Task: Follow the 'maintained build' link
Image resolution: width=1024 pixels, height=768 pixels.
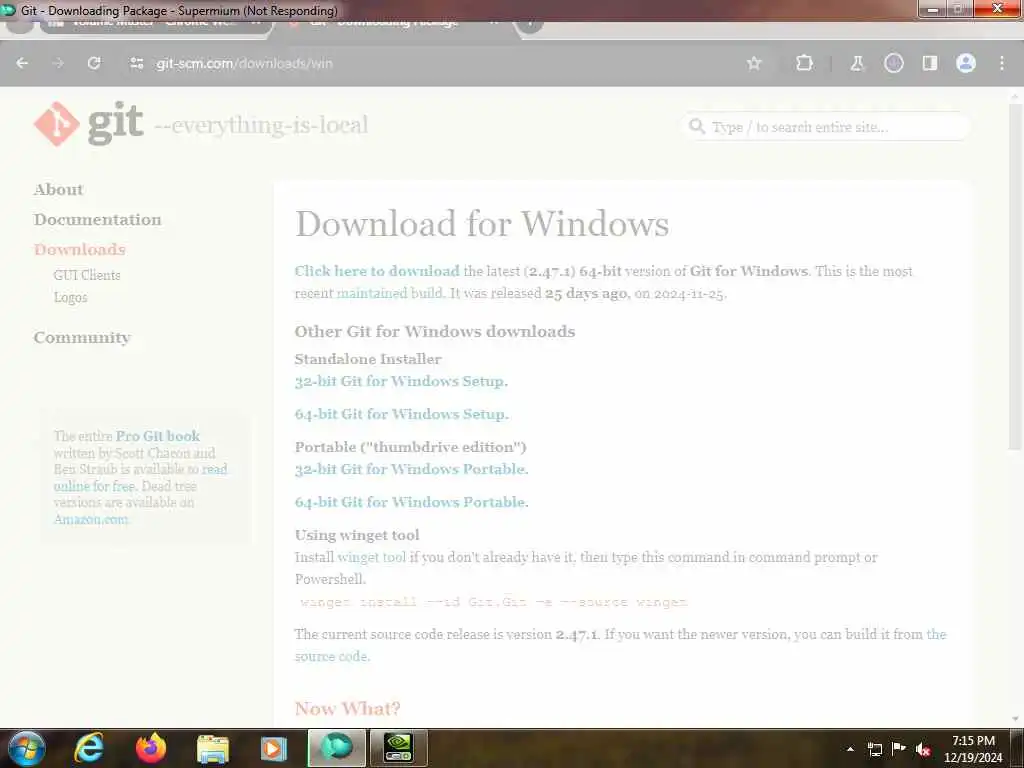Action: pos(389,293)
